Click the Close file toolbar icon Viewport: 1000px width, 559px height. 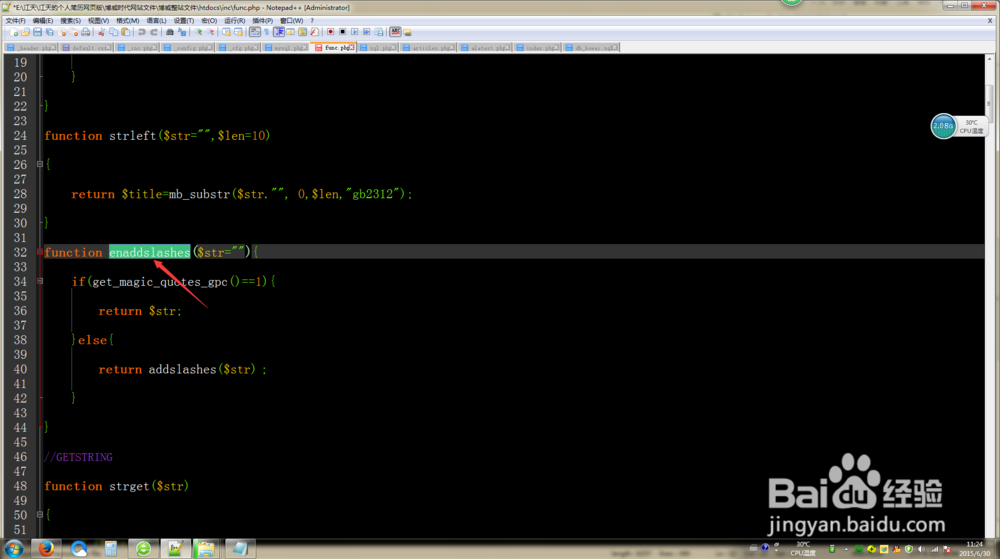pyautogui.click(x=62, y=32)
